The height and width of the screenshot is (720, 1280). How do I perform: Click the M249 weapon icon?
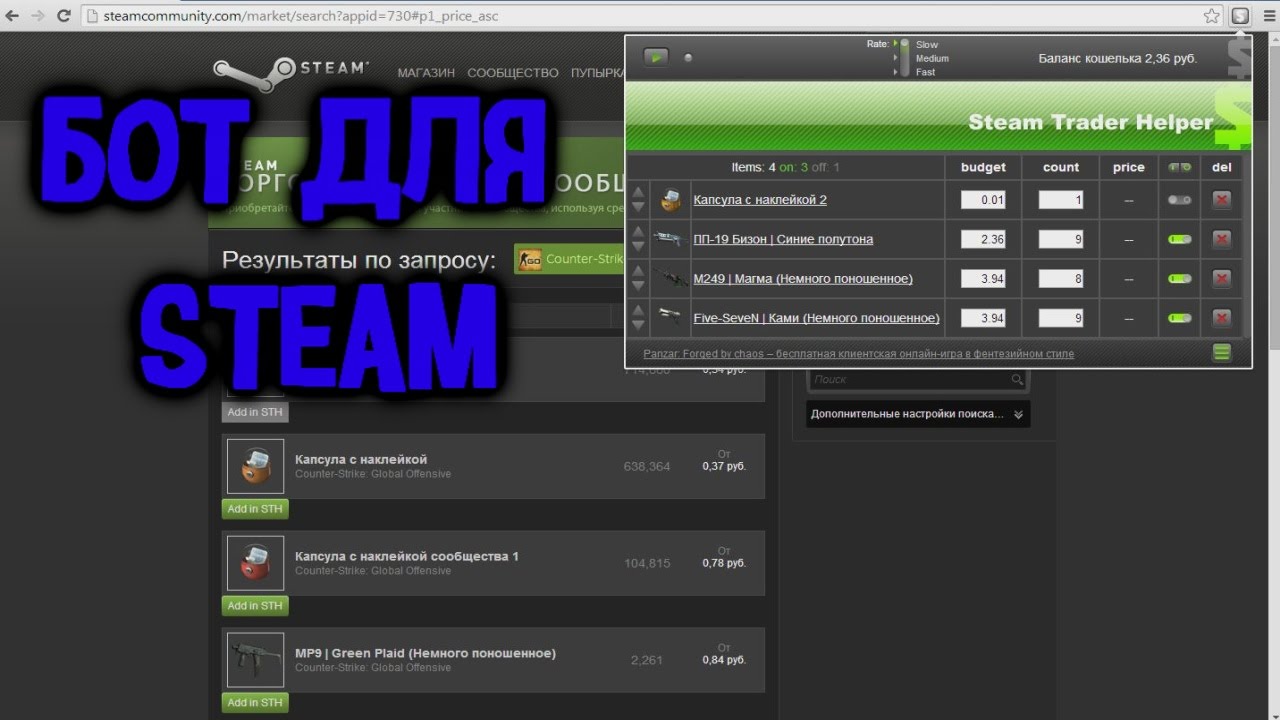pos(669,278)
